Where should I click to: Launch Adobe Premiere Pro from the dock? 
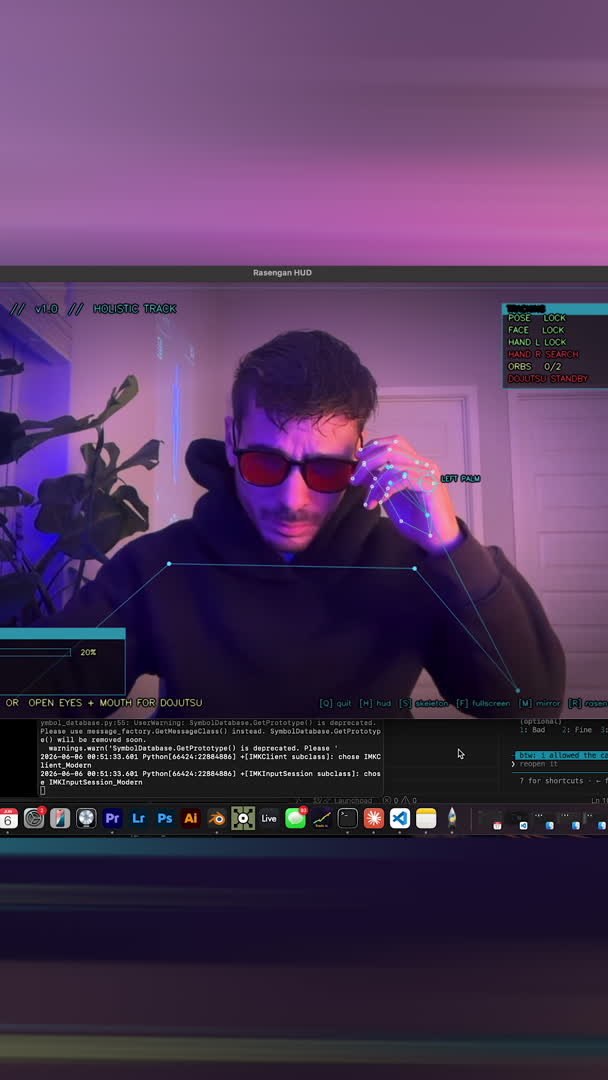[112, 818]
